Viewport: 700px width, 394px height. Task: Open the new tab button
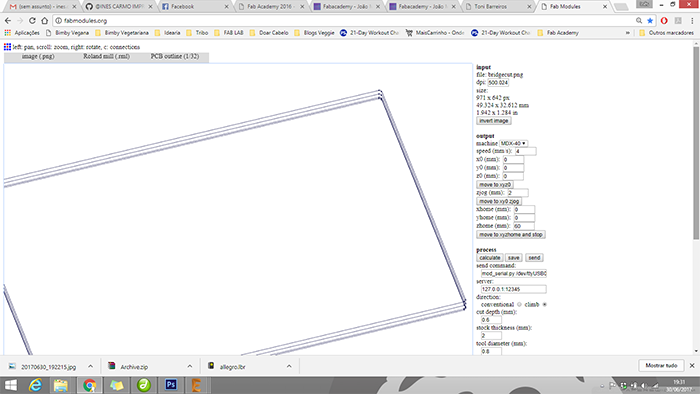coord(621,7)
